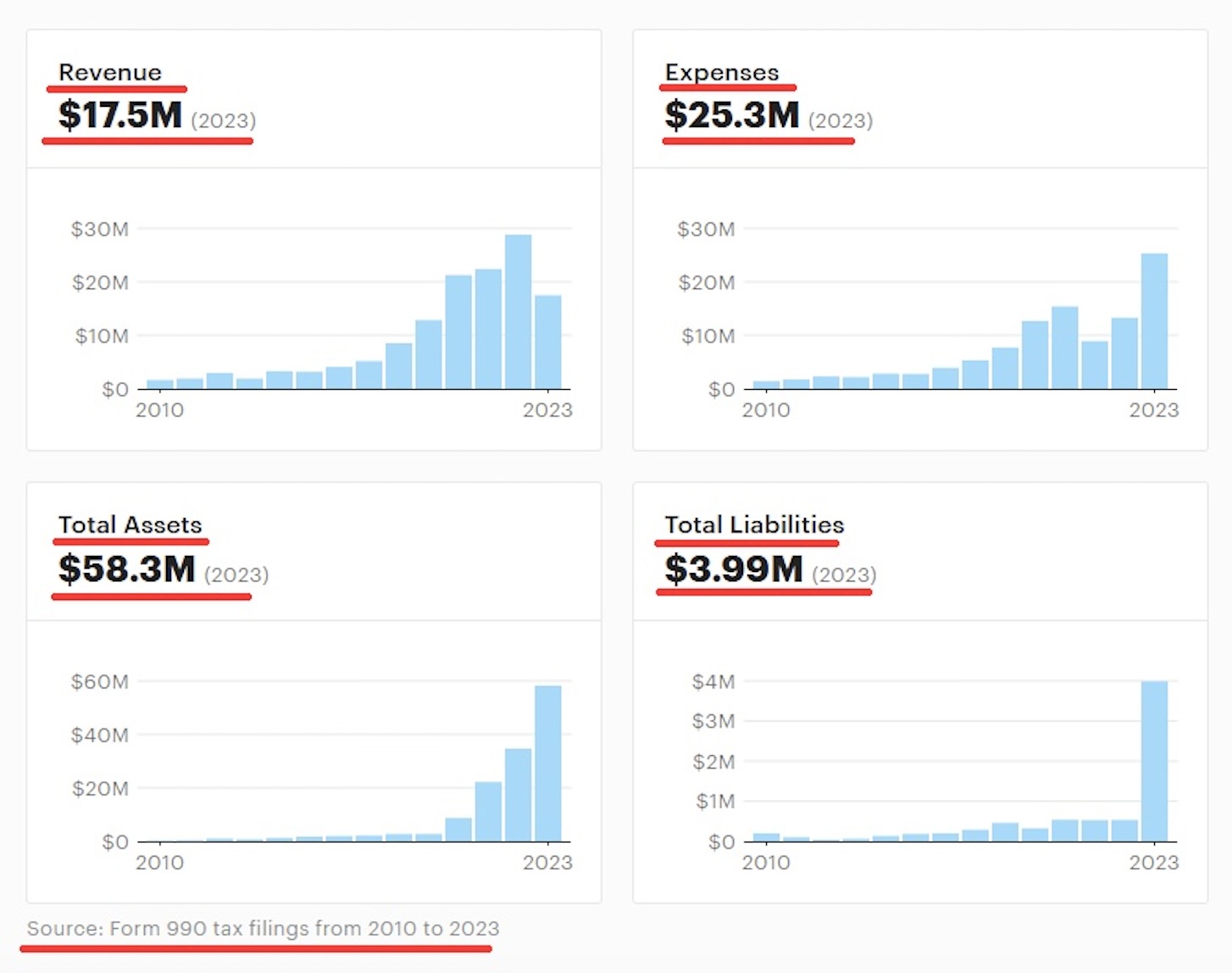
Task: Select the $3.99M liabilities figure
Action: [x=734, y=569]
